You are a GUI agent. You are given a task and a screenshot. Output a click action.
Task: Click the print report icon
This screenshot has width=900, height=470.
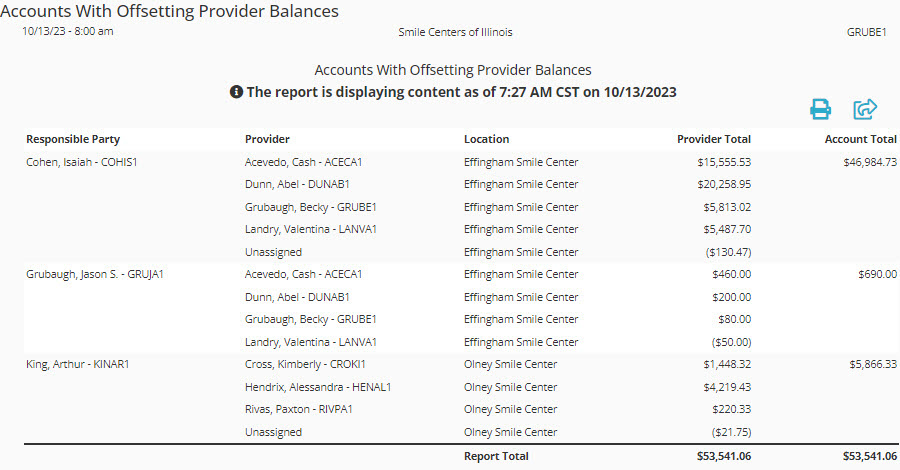click(820, 108)
